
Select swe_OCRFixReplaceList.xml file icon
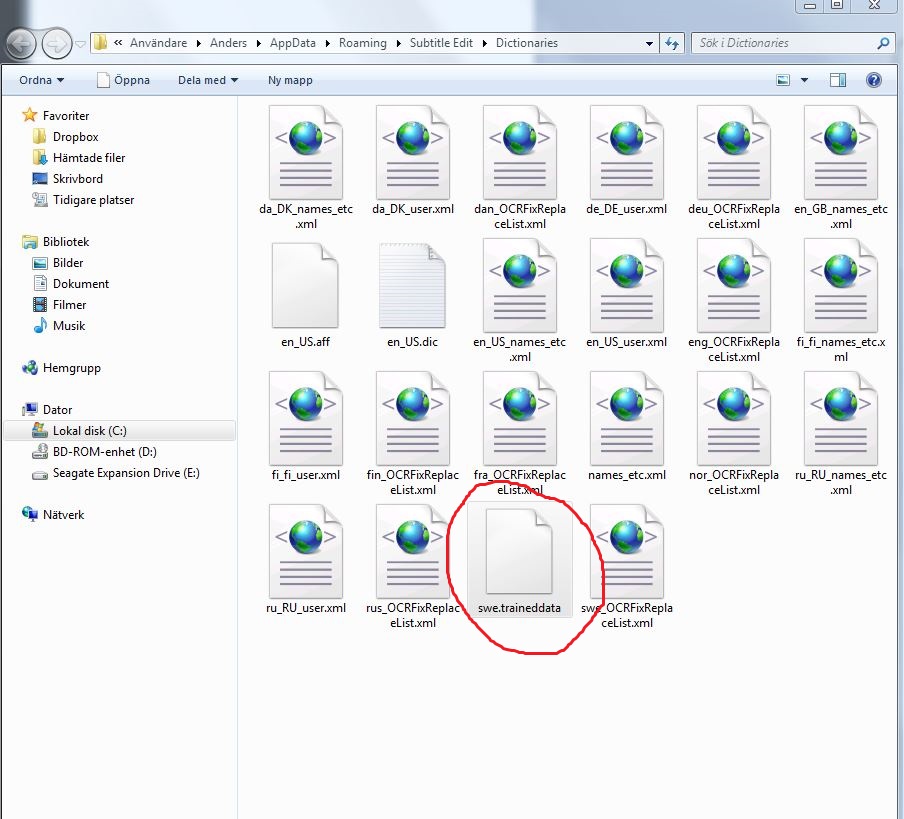click(627, 552)
